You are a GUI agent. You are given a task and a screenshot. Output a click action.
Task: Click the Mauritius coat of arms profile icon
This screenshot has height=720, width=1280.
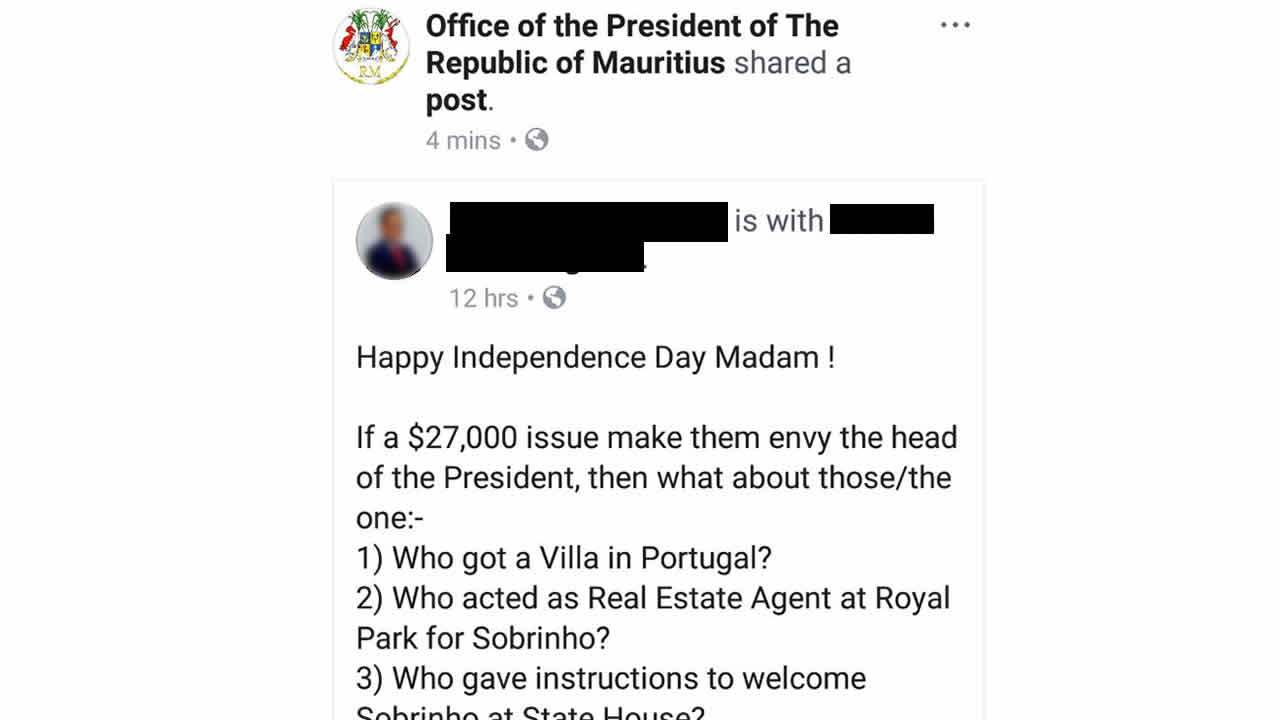371,46
